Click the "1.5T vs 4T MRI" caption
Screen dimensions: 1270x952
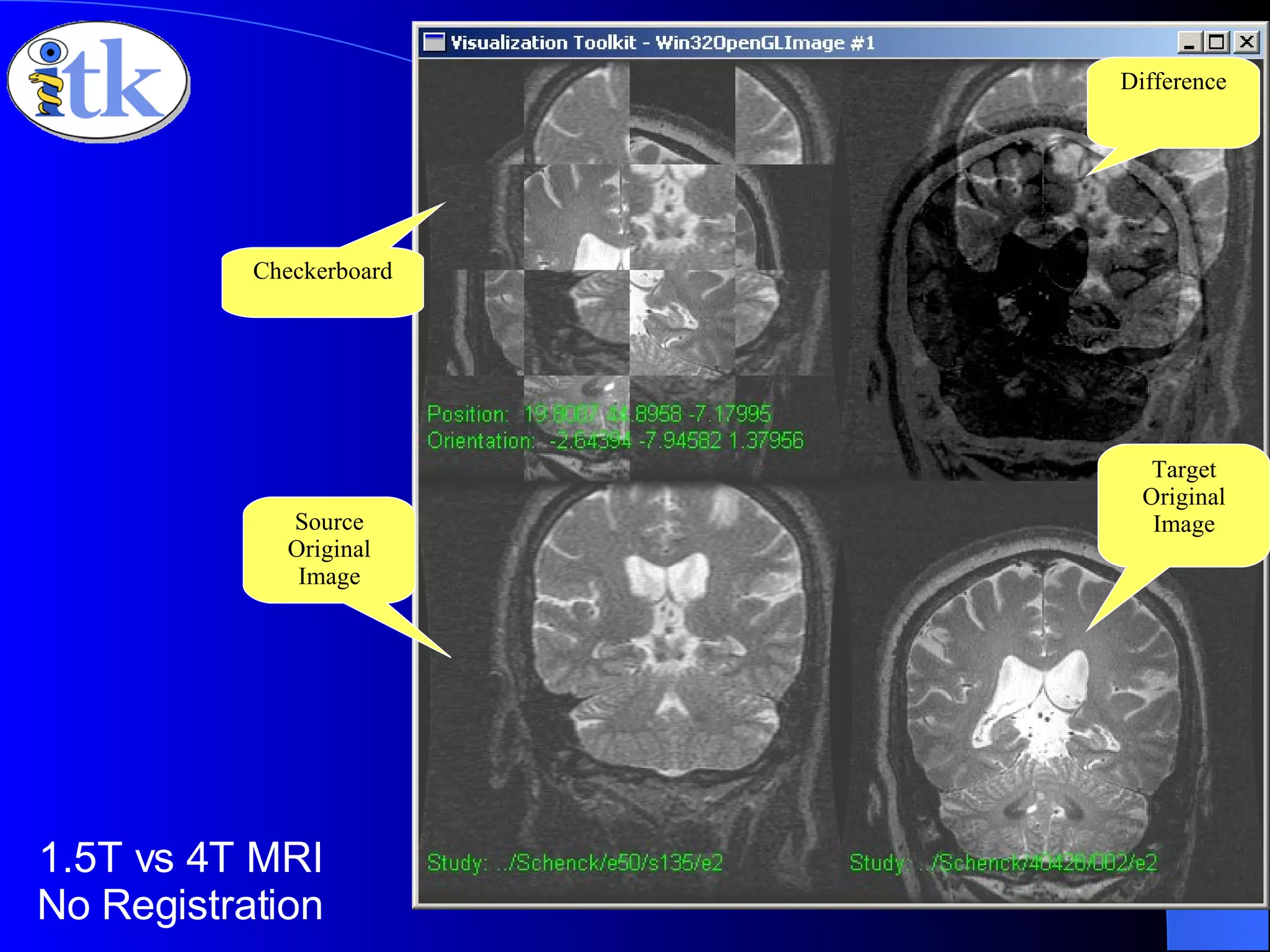(x=181, y=858)
